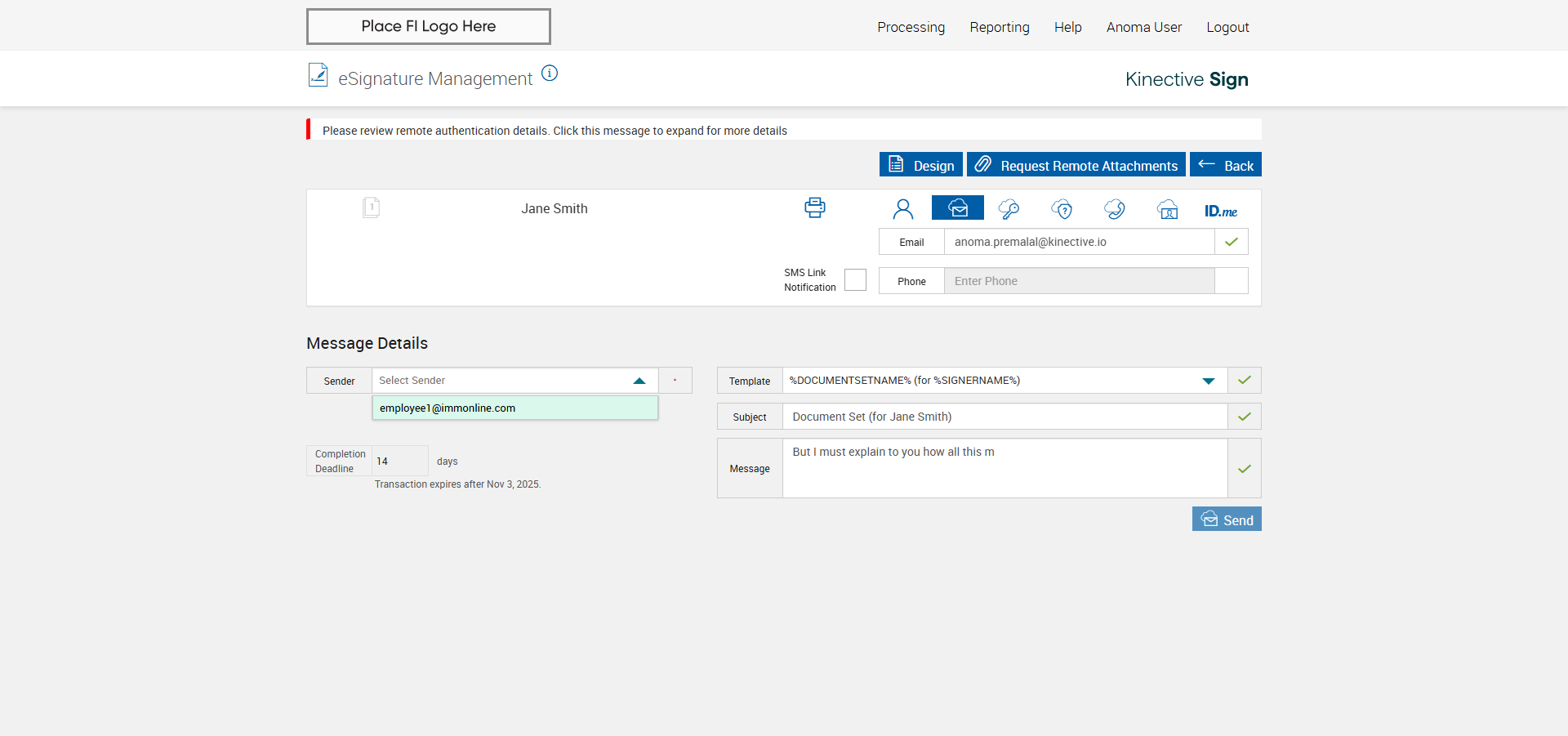
Task: Select the cloud key password authentication icon
Action: click(1009, 209)
